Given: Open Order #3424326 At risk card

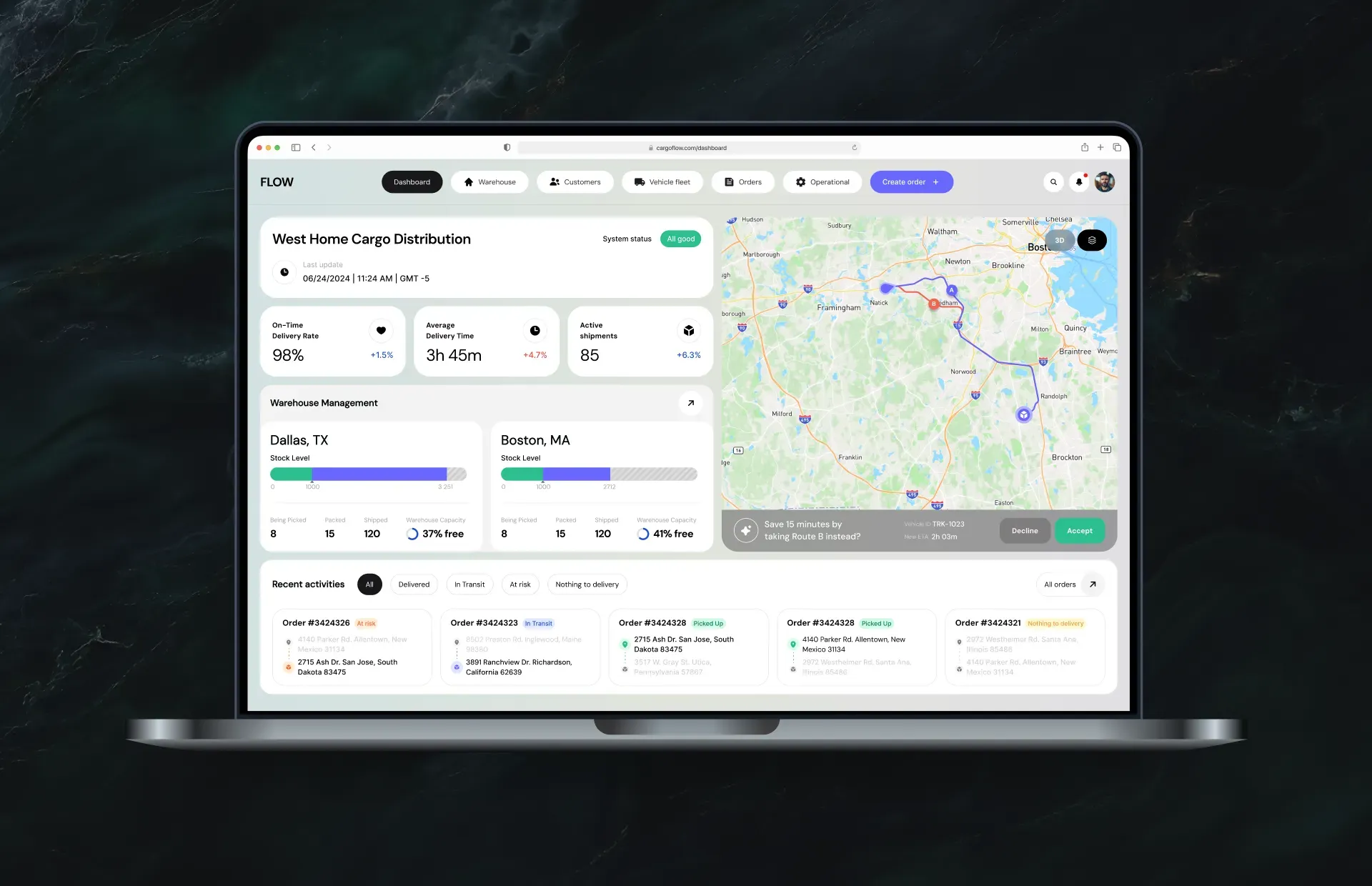Looking at the screenshot, I should 352,647.
